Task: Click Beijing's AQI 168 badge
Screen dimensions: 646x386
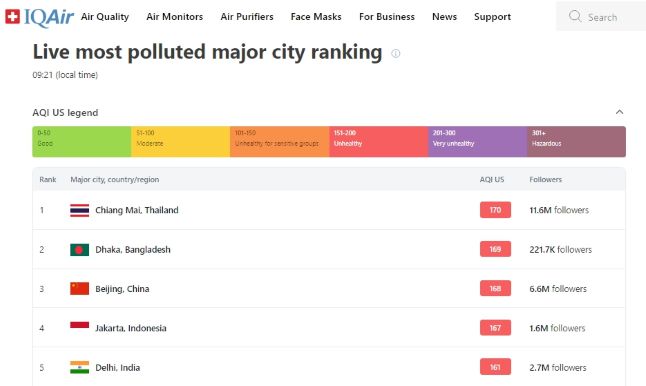Action: pyautogui.click(x=495, y=288)
